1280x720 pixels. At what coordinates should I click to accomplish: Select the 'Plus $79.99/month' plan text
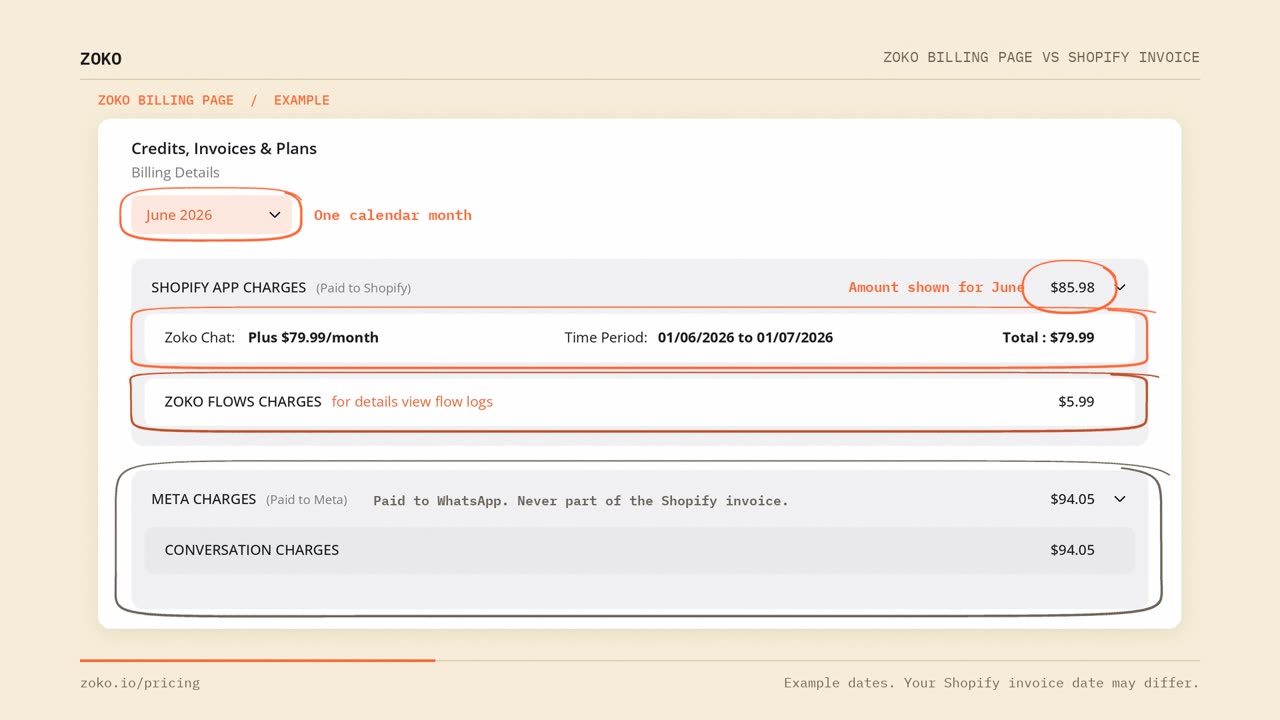click(x=313, y=338)
